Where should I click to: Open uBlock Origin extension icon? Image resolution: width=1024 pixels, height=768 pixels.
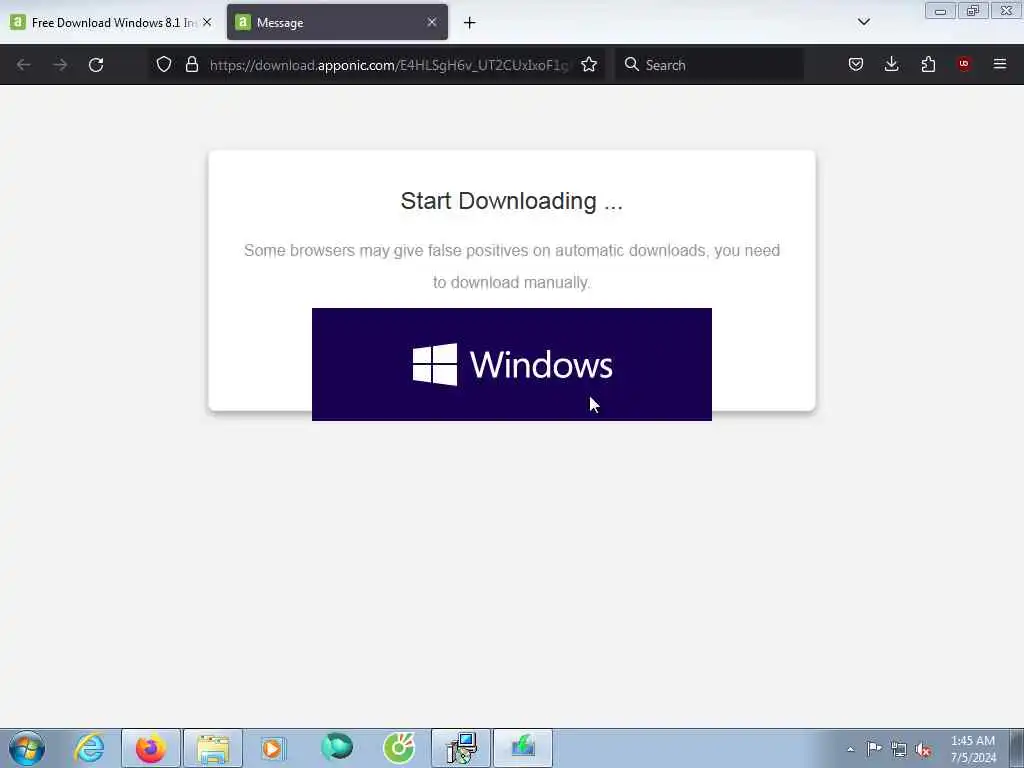(x=964, y=64)
